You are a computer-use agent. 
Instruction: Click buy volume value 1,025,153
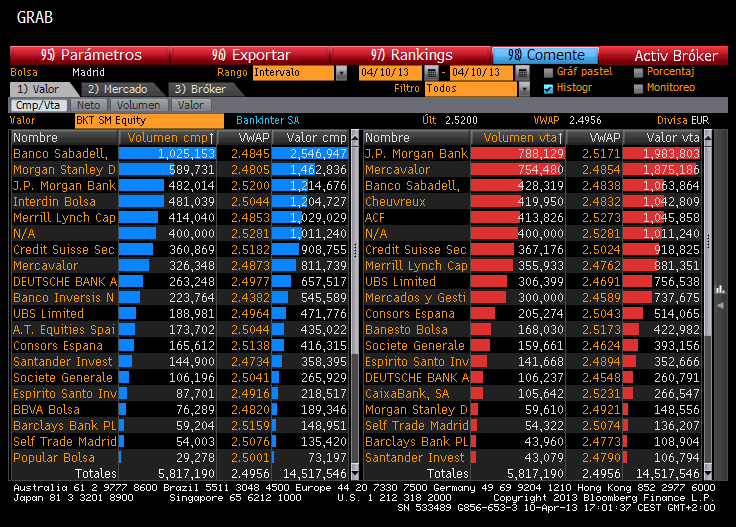(186, 154)
